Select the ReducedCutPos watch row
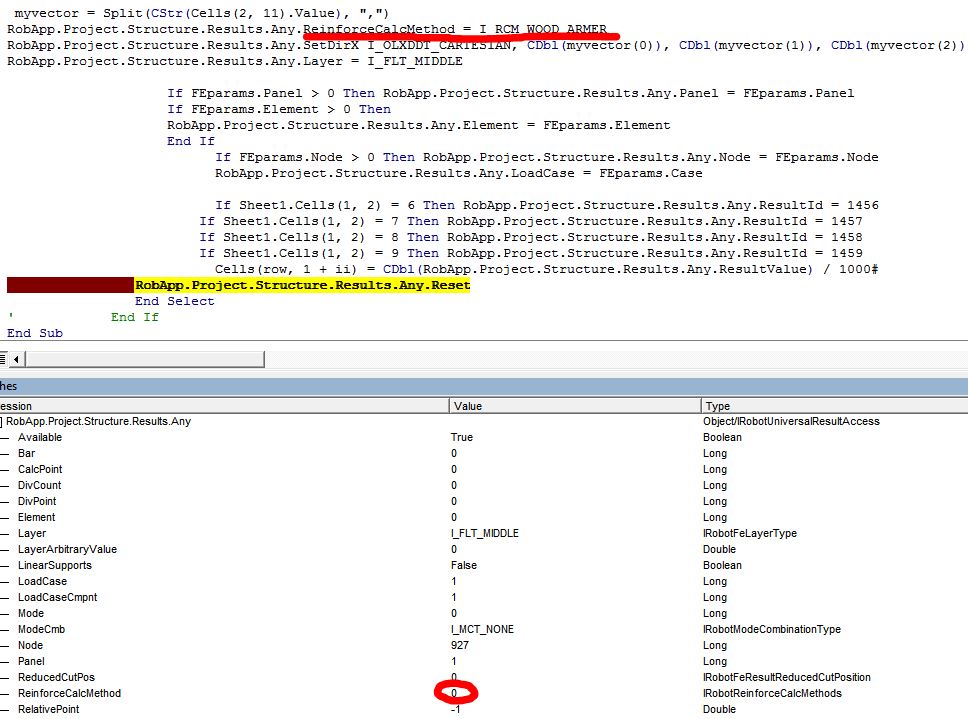Viewport: 968px width, 719px height. click(484, 677)
